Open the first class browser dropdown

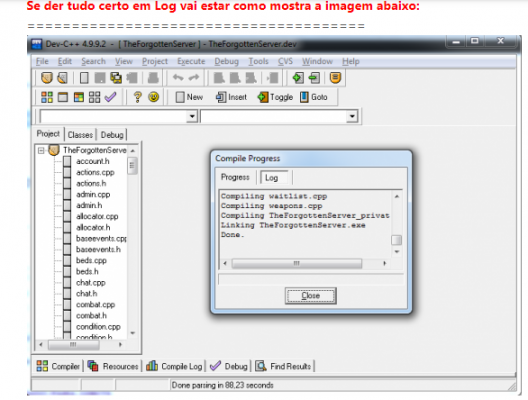click(192, 116)
